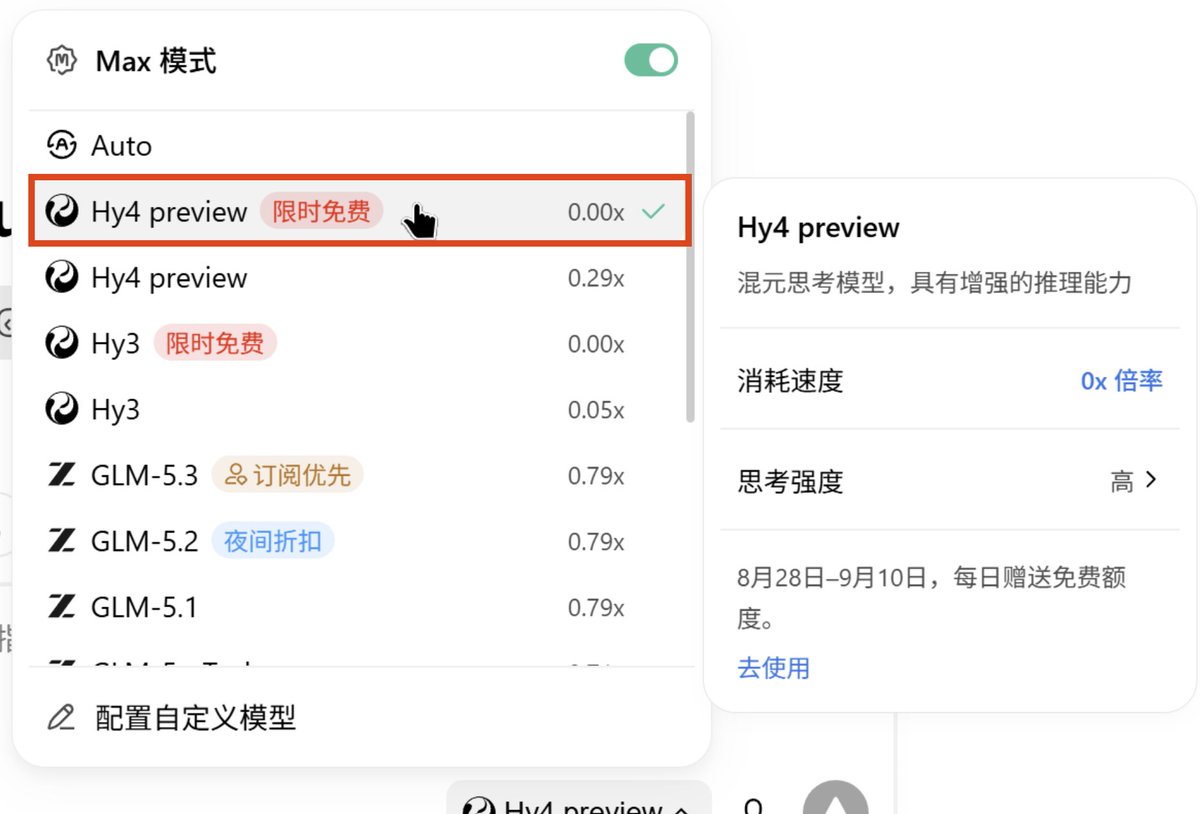
Task: Select GLM-5.3 model
Action: pyautogui.click(x=358, y=476)
